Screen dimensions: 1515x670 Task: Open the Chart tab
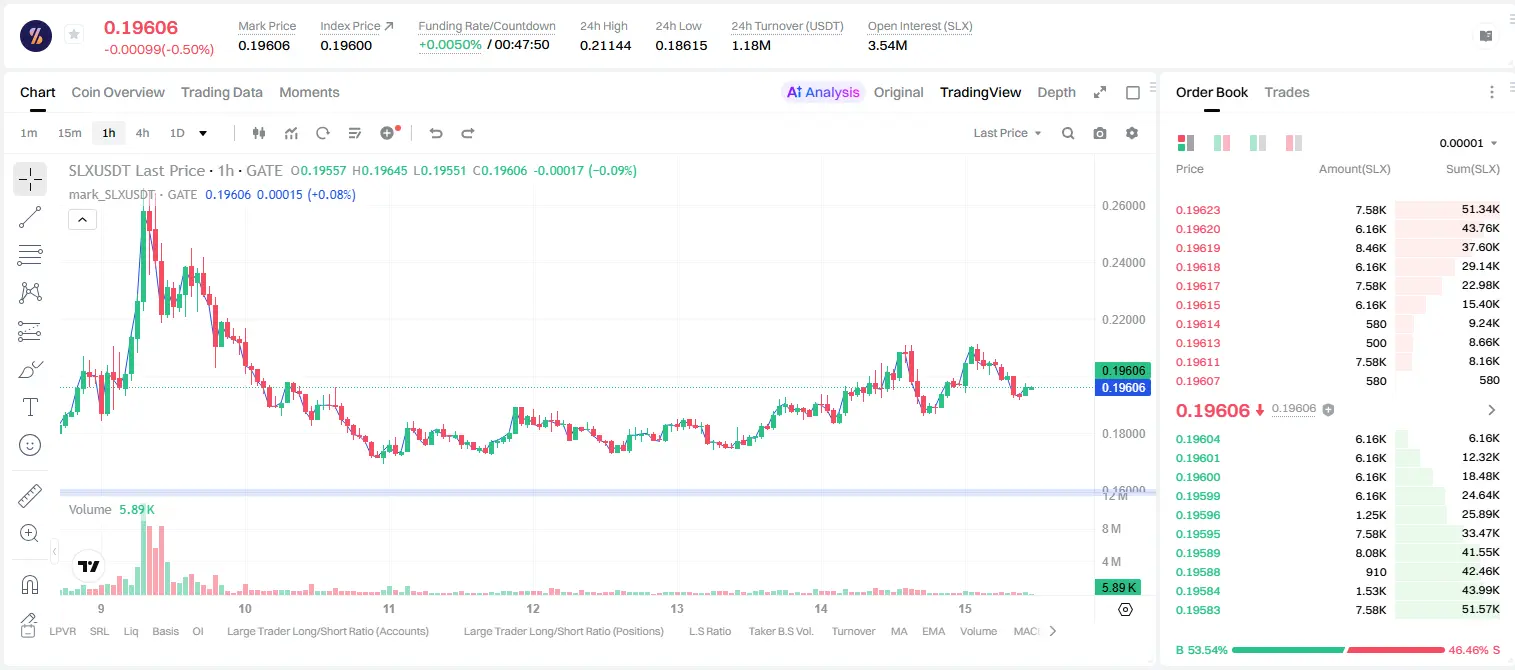click(38, 92)
